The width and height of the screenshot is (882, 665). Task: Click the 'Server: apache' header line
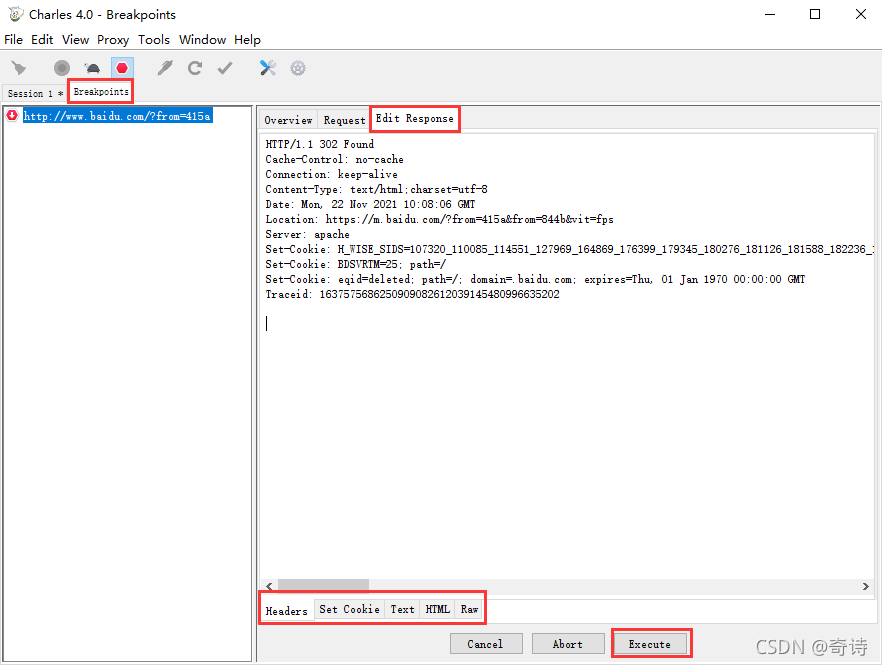[x=307, y=235]
